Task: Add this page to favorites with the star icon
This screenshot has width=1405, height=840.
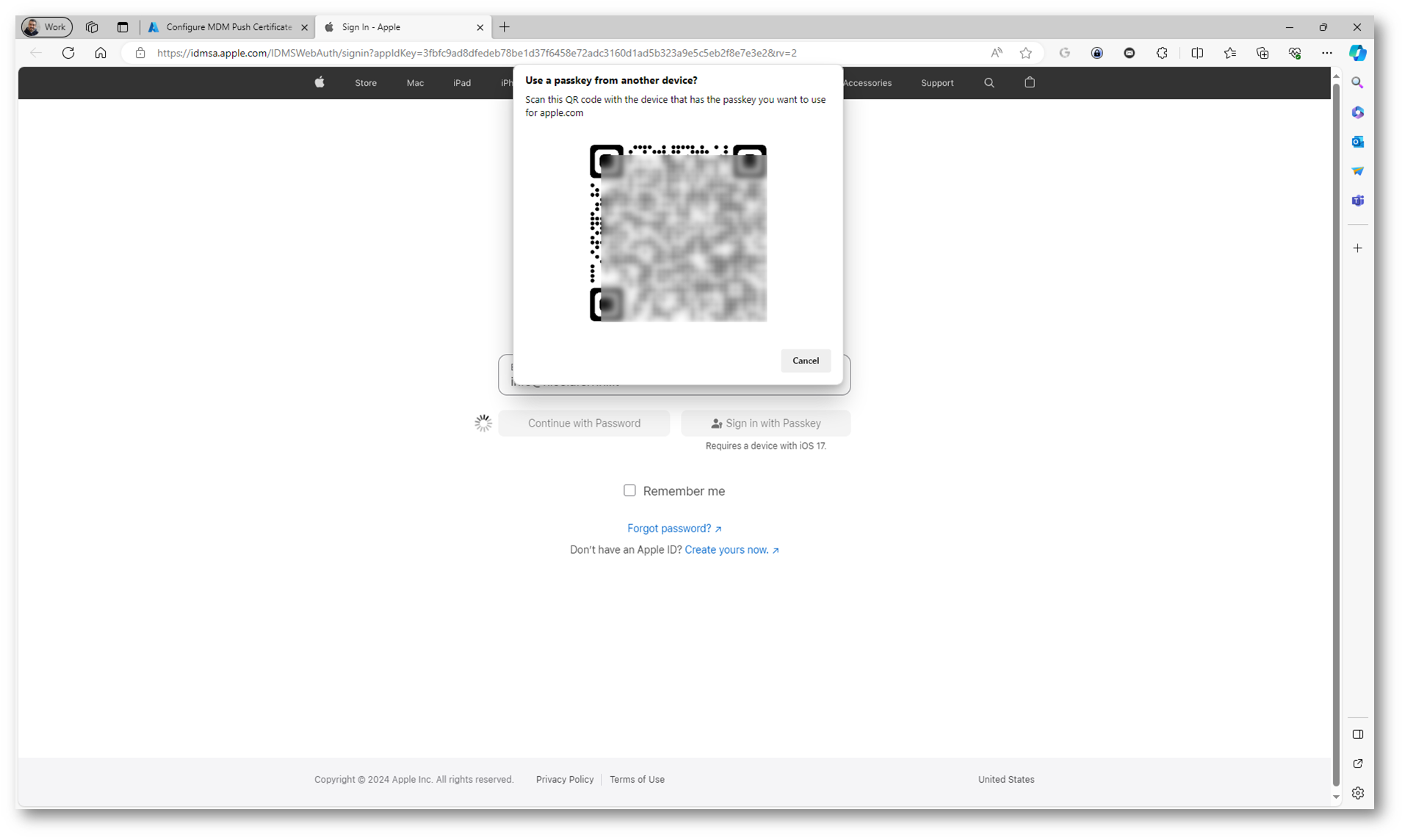Action: click(x=1026, y=53)
